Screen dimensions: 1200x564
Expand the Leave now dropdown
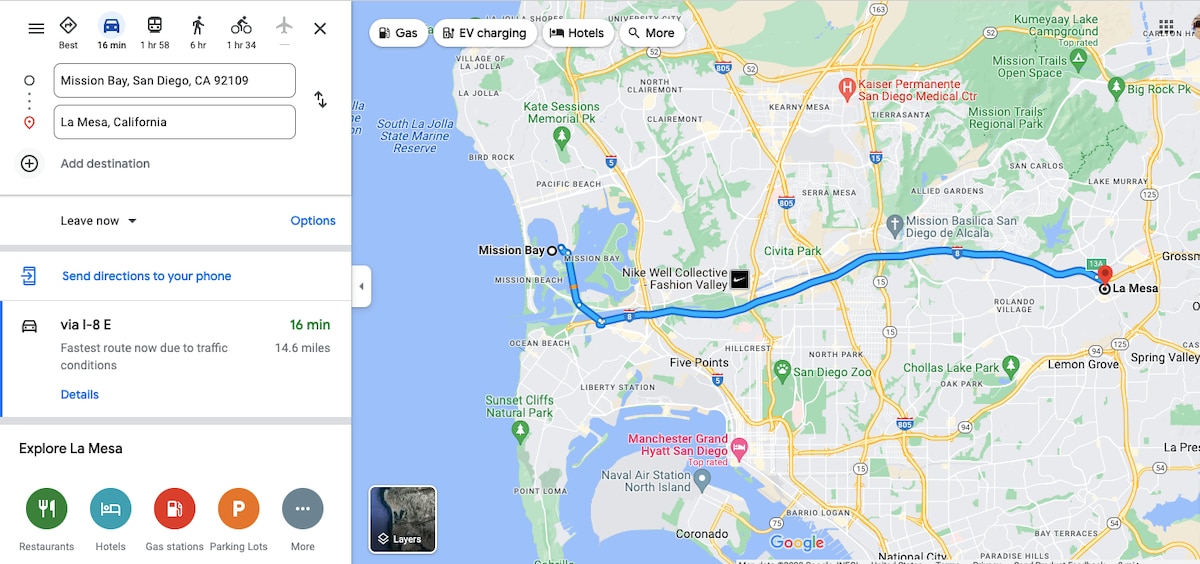[x=99, y=221]
